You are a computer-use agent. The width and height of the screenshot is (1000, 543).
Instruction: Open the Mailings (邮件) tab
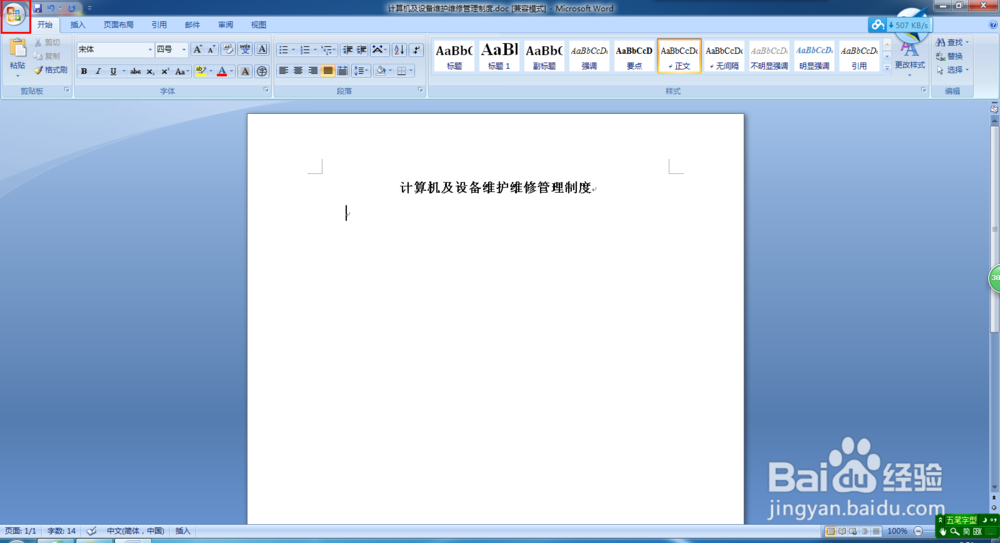(192, 25)
